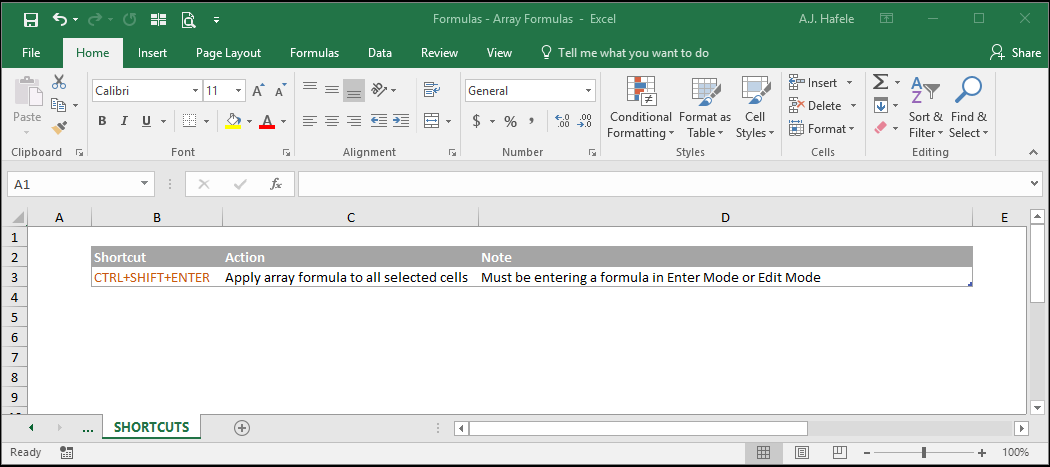This screenshot has width=1050, height=467.
Task: Click the Save icon in quick access toolbar
Action: 31,19
